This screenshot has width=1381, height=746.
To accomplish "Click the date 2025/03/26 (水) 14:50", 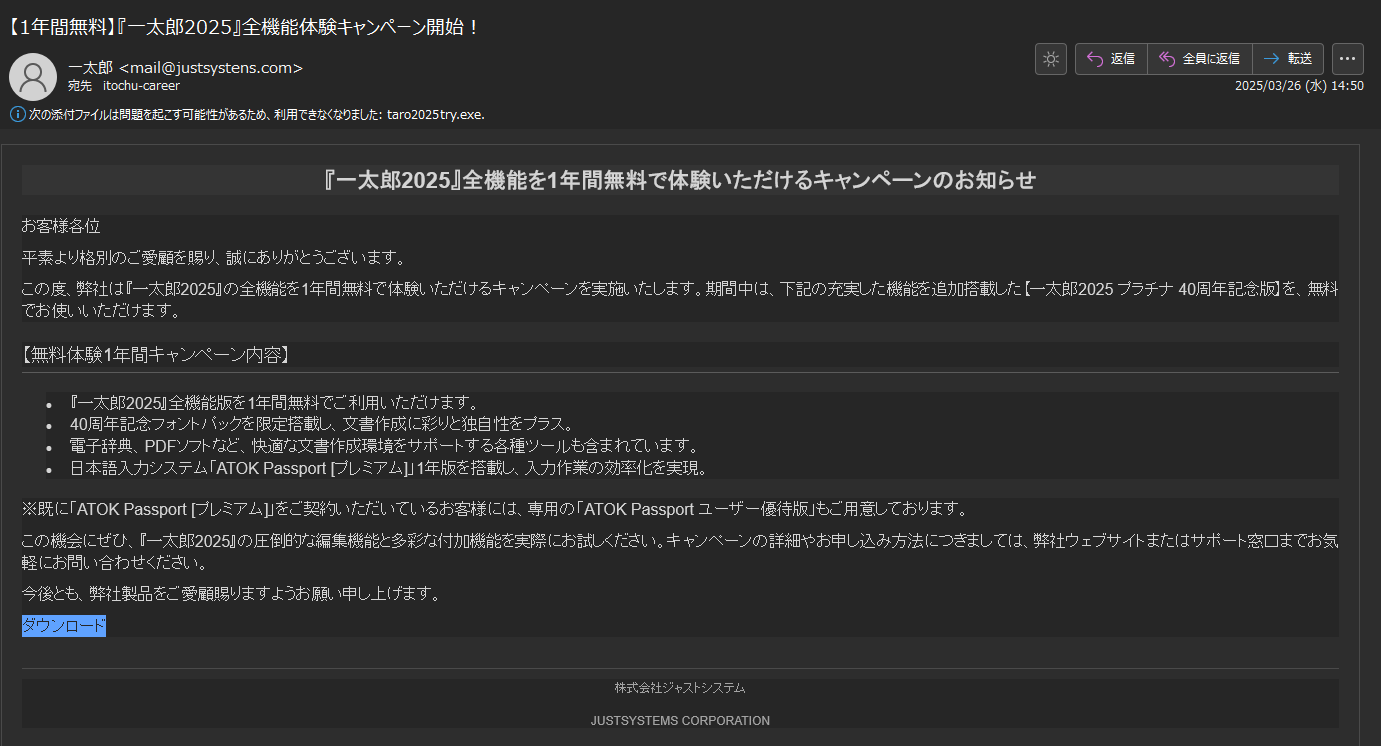I will (x=1299, y=86).
